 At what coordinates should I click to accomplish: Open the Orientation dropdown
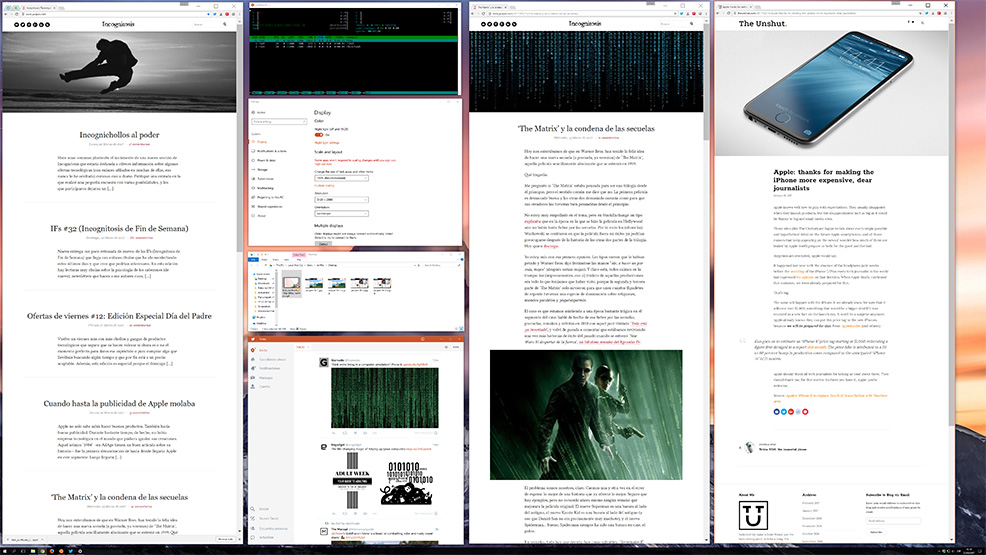click(x=339, y=213)
